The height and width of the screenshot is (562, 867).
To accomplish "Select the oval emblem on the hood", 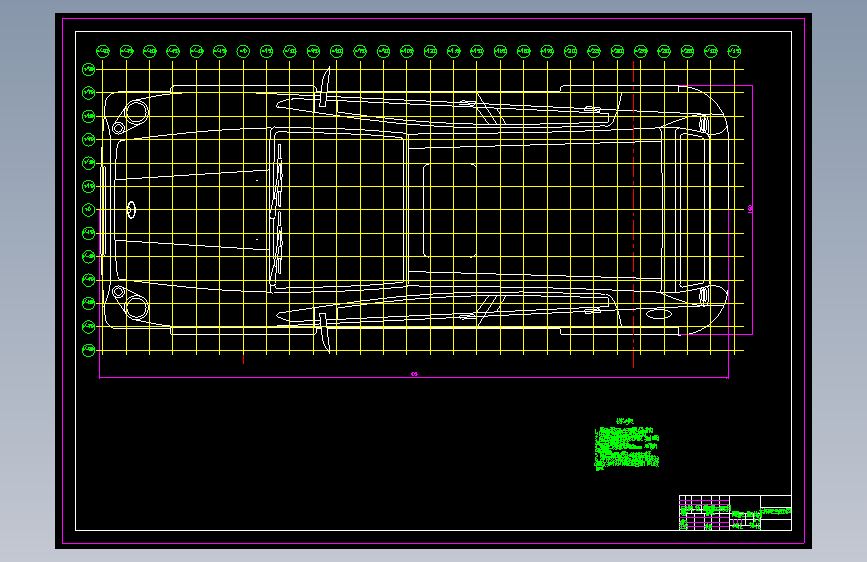I will [x=131, y=210].
